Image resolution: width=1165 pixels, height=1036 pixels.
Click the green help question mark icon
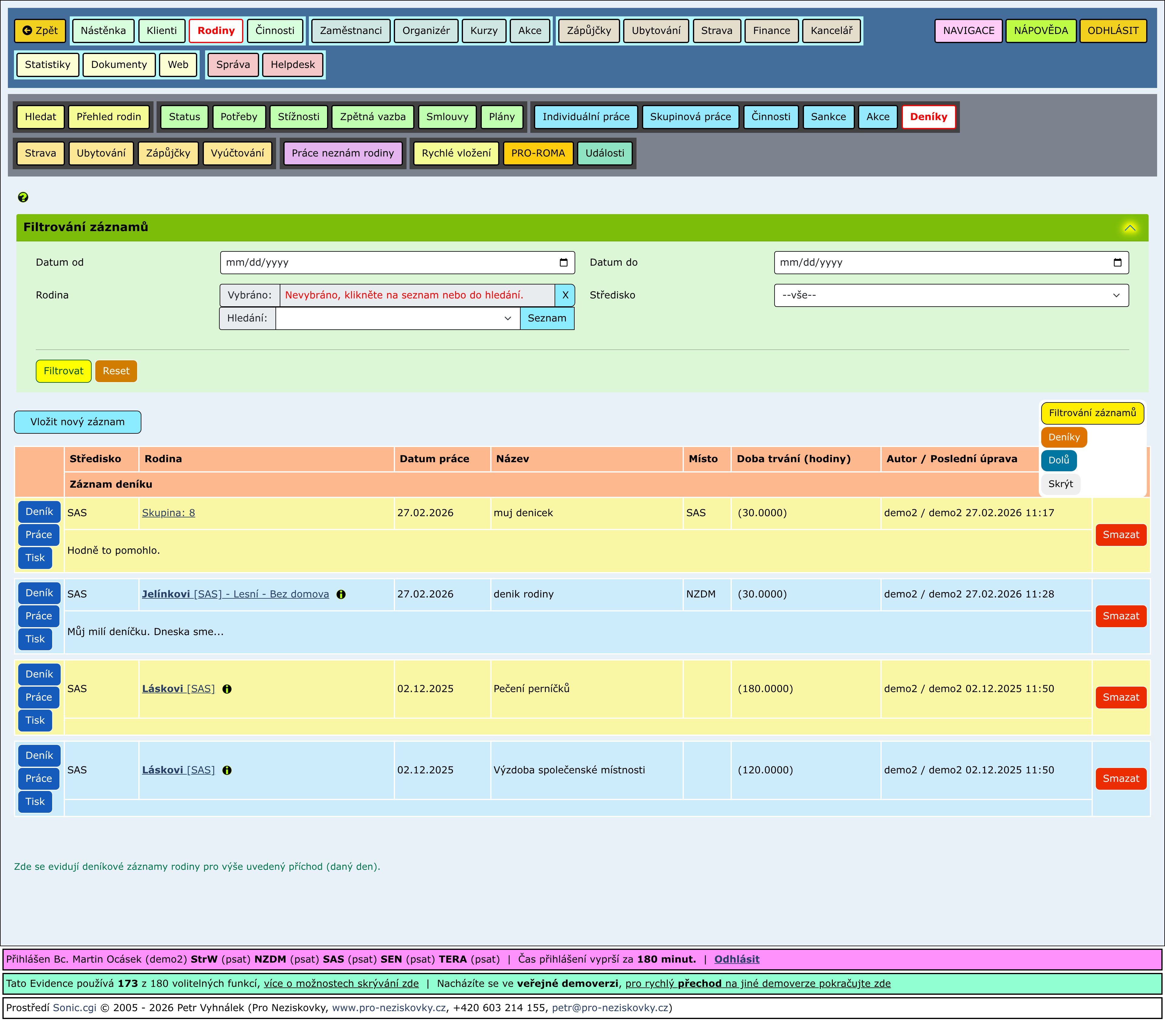tap(23, 197)
